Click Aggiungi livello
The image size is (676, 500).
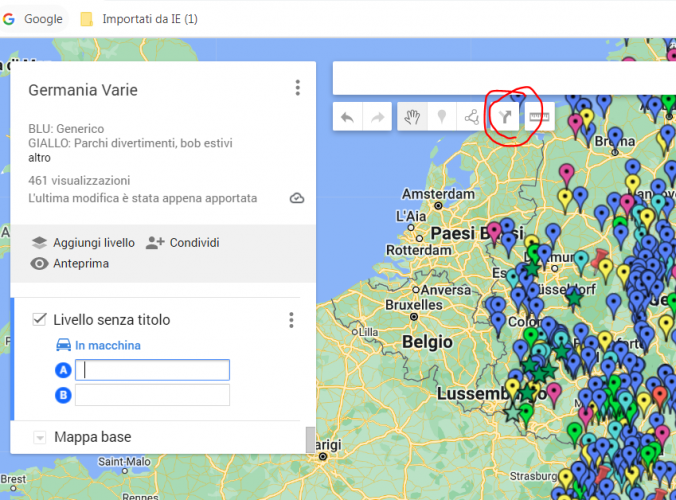[82, 242]
